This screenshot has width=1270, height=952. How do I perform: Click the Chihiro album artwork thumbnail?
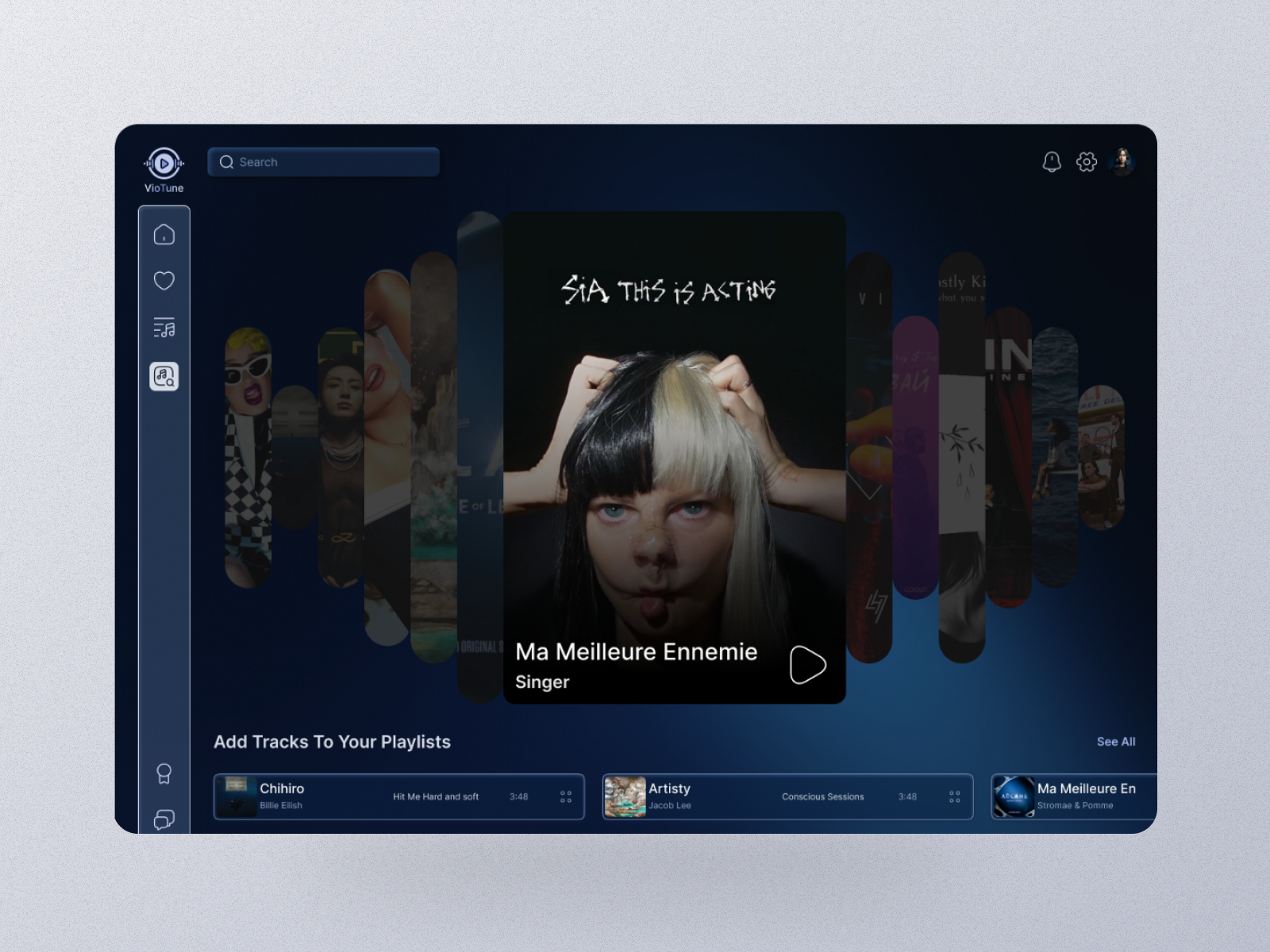(x=237, y=797)
